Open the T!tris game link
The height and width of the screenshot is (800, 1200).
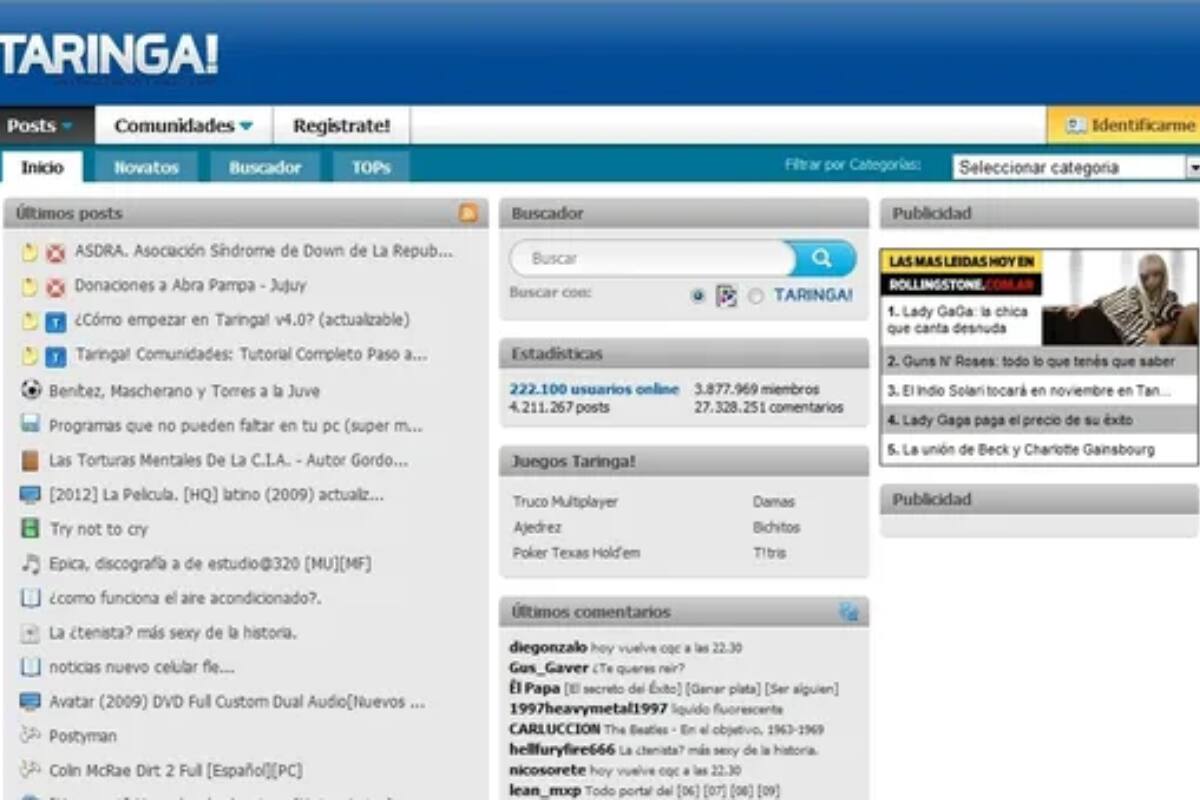click(x=772, y=553)
